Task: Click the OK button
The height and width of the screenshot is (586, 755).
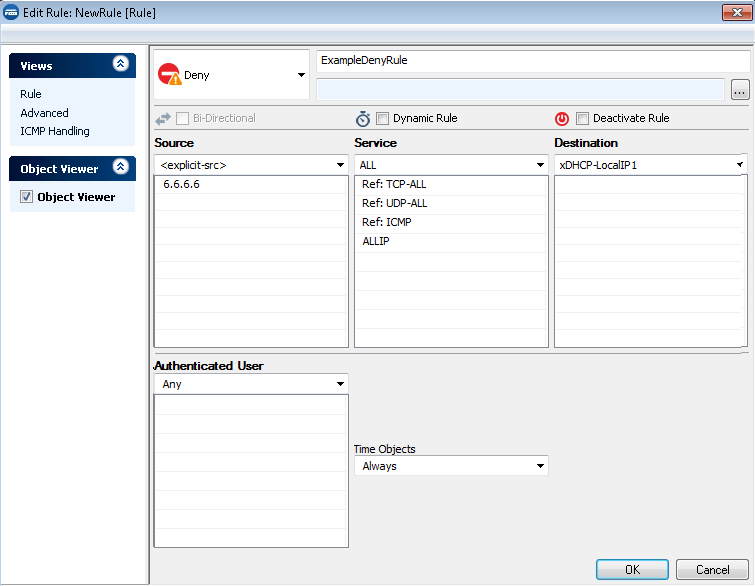Action: click(x=632, y=570)
